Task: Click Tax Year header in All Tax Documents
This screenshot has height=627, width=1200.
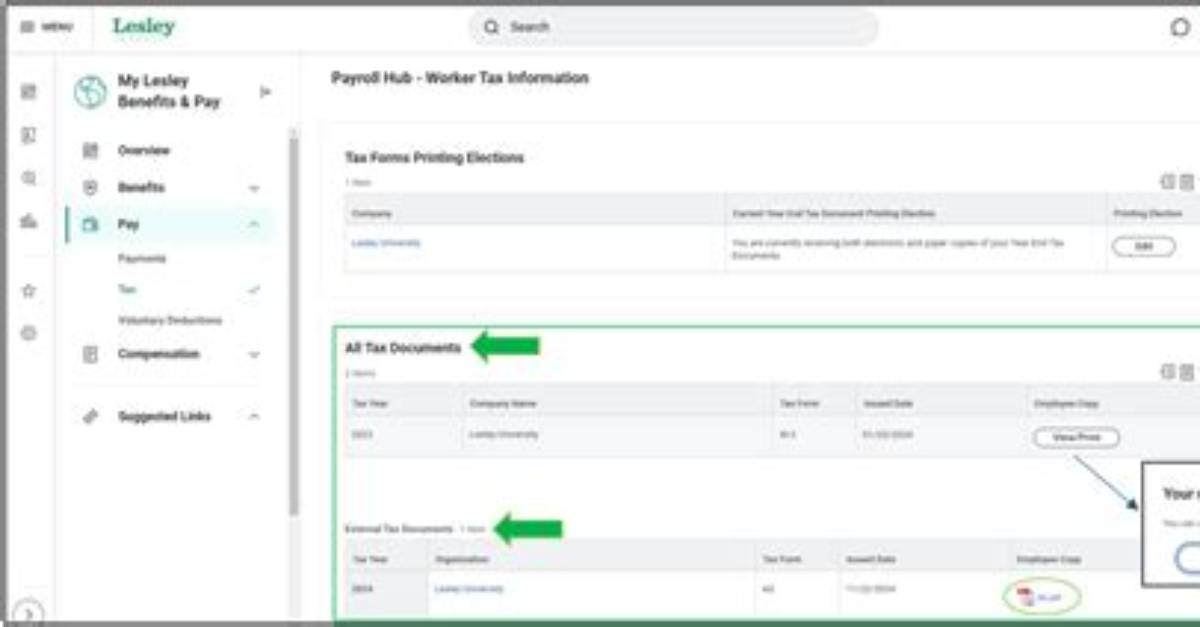Action: (369, 402)
